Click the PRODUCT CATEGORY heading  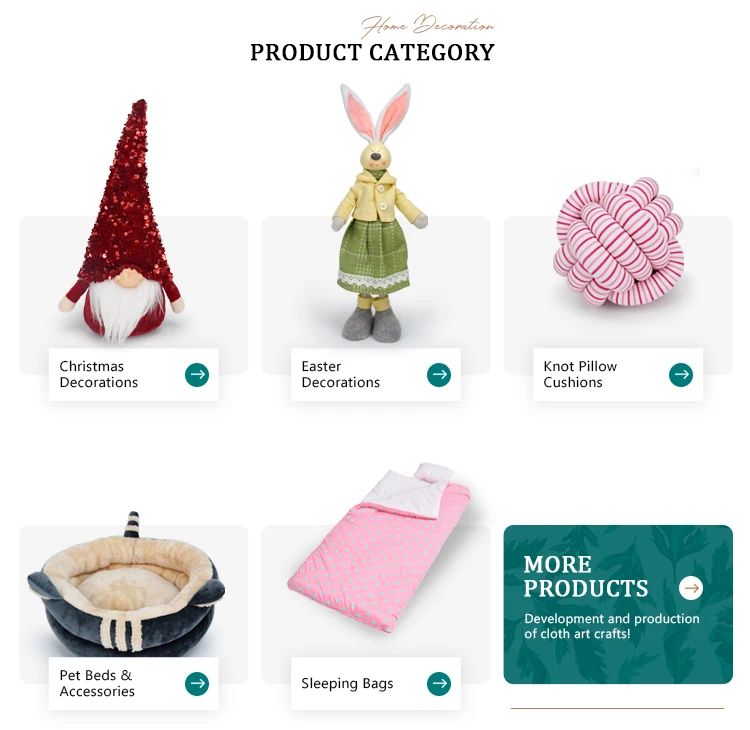coord(372,52)
